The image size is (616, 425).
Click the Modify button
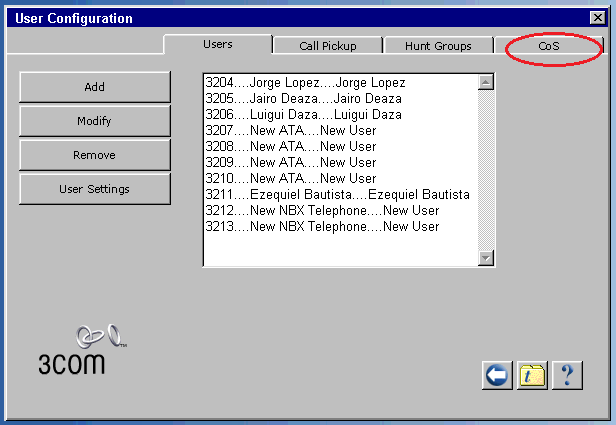point(94,121)
